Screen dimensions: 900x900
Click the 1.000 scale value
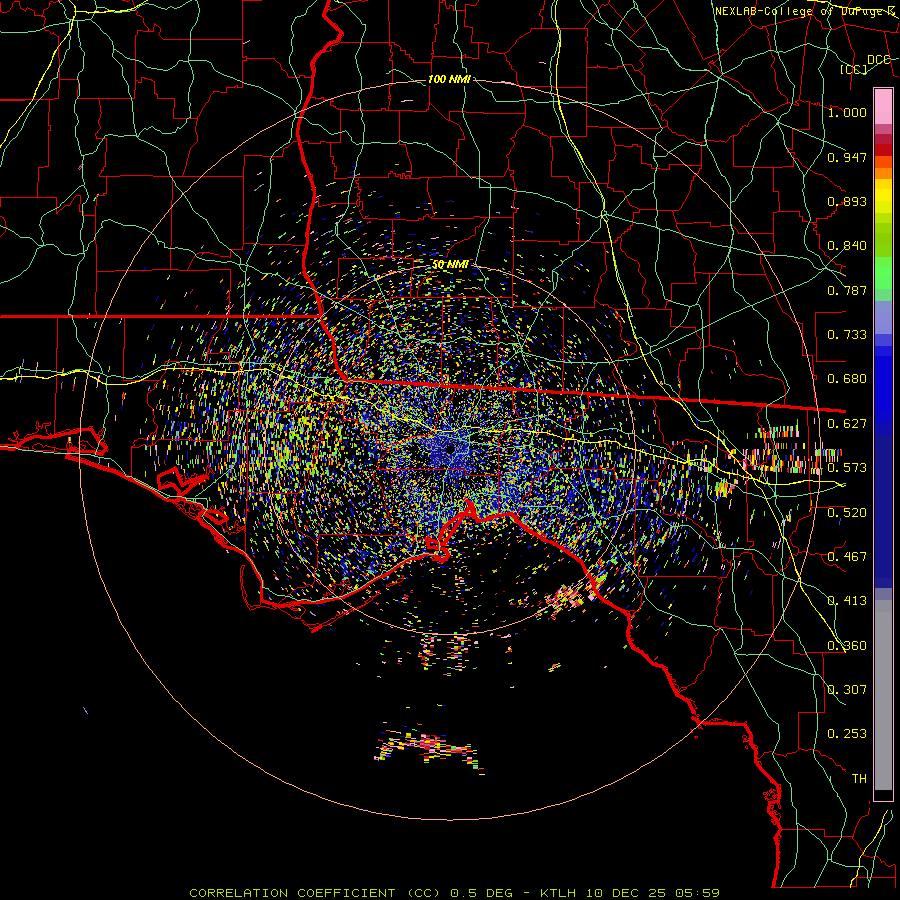(x=847, y=112)
